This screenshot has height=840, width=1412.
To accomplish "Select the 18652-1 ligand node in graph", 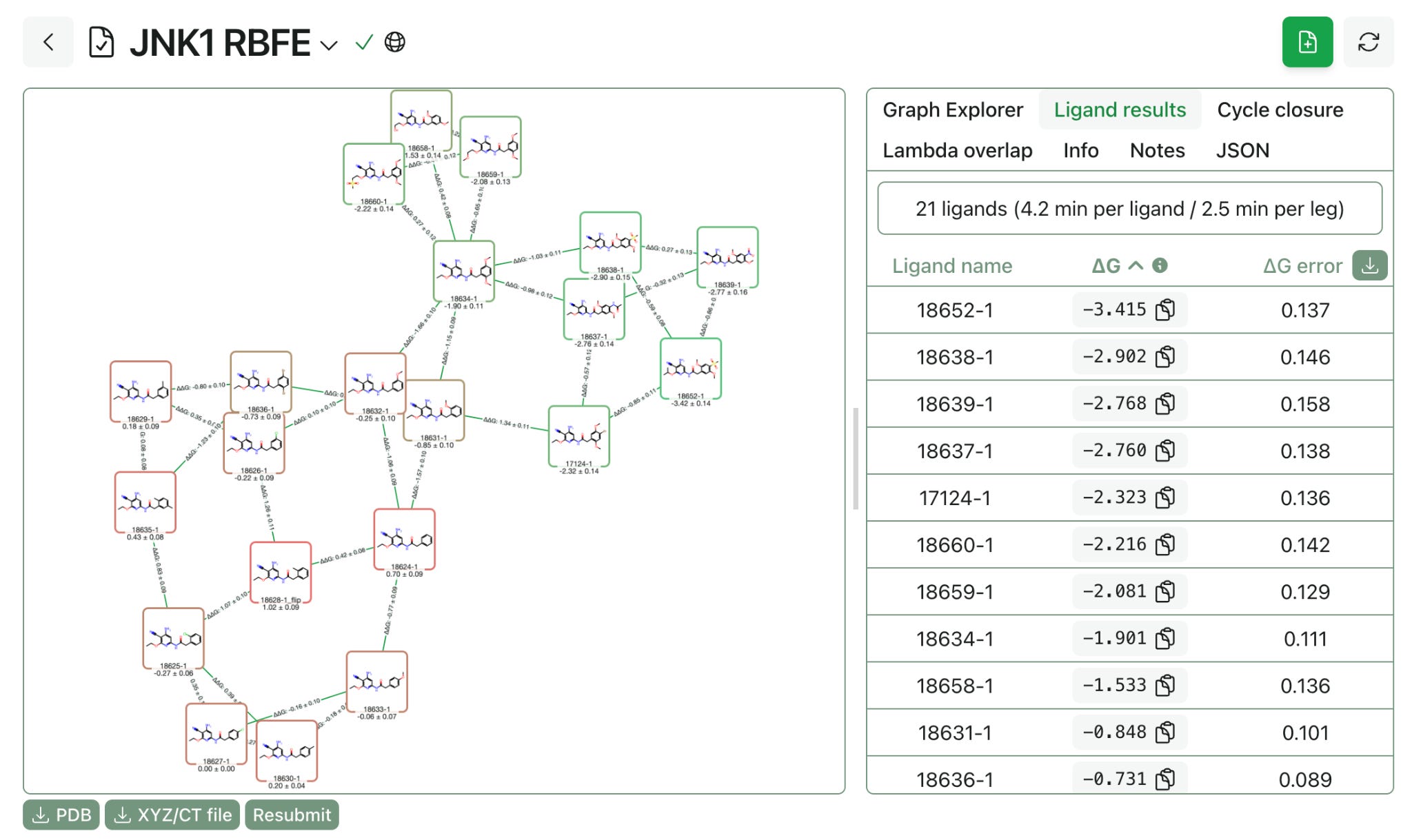I will 690,369.
